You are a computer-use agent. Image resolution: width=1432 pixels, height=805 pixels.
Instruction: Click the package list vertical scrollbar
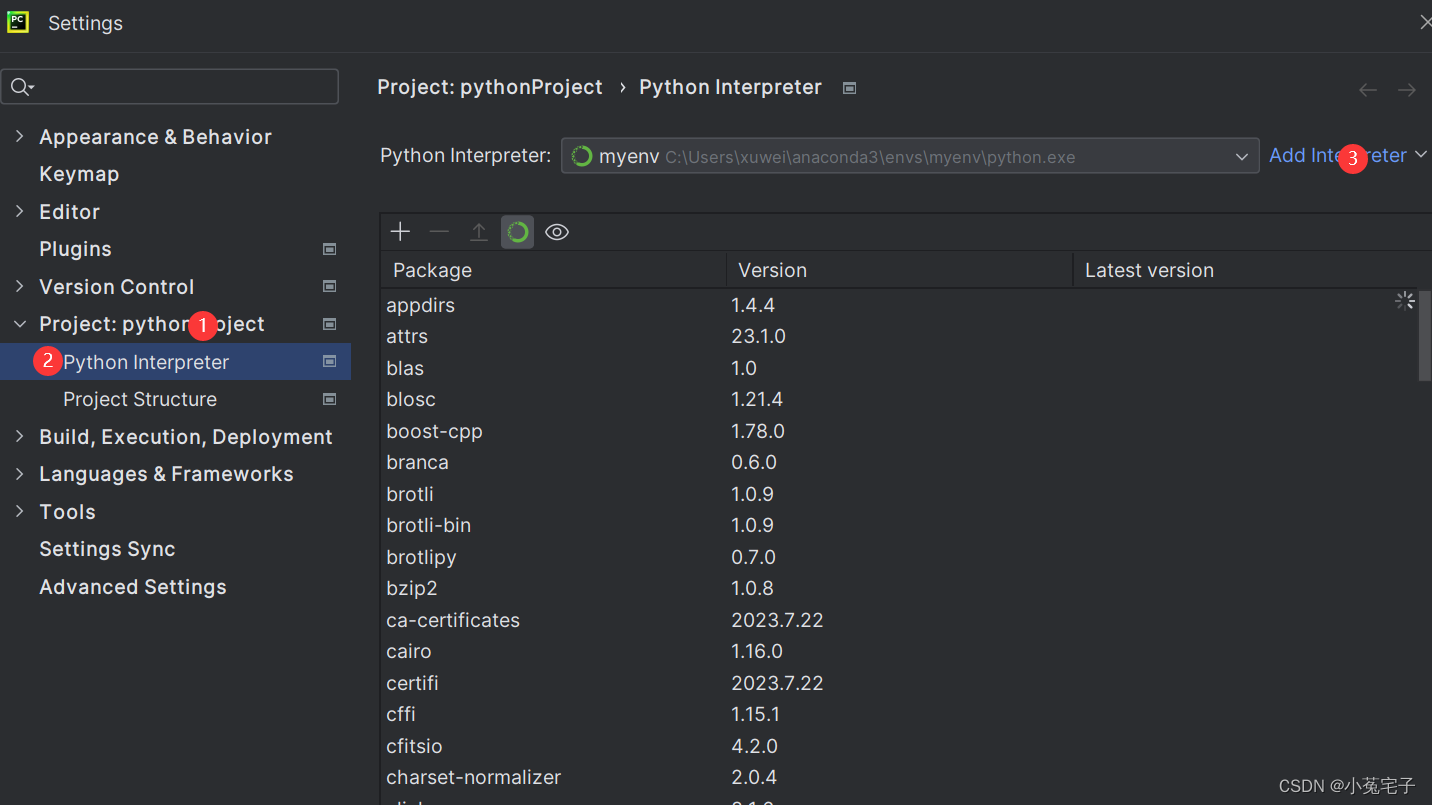[x=1425, y=335]
